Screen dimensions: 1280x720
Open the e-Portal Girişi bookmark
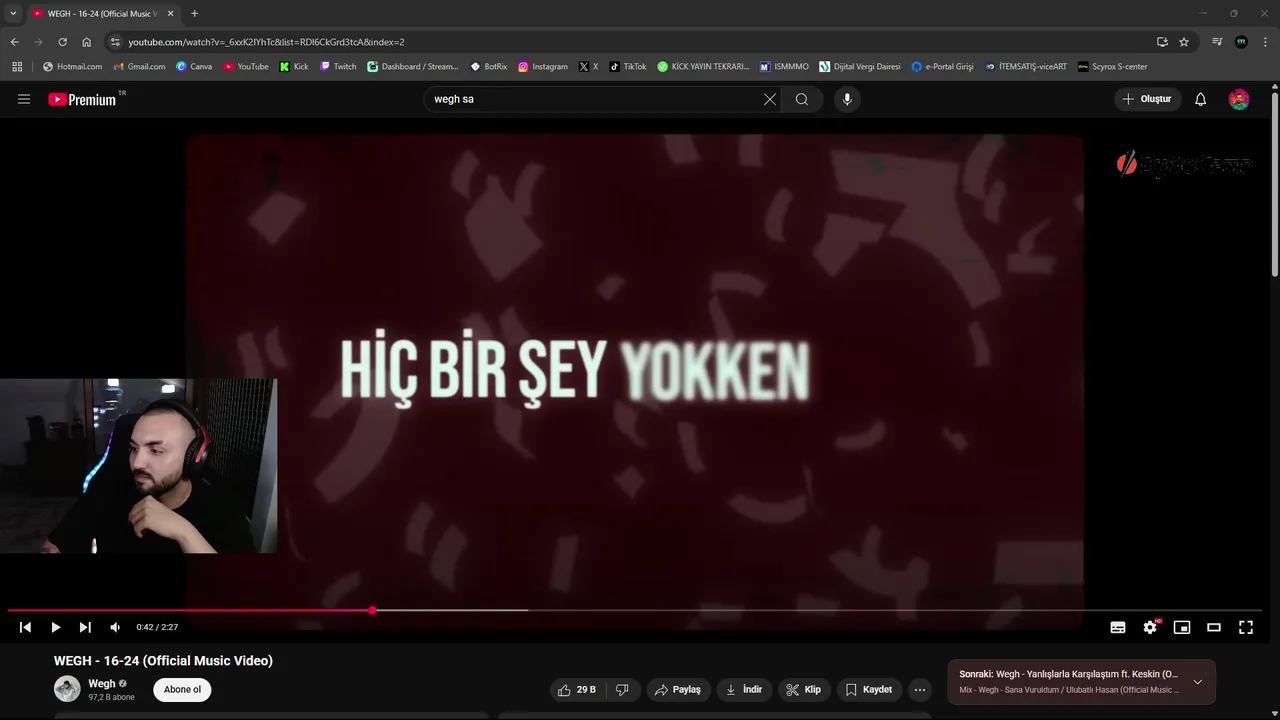click(942, 67)
